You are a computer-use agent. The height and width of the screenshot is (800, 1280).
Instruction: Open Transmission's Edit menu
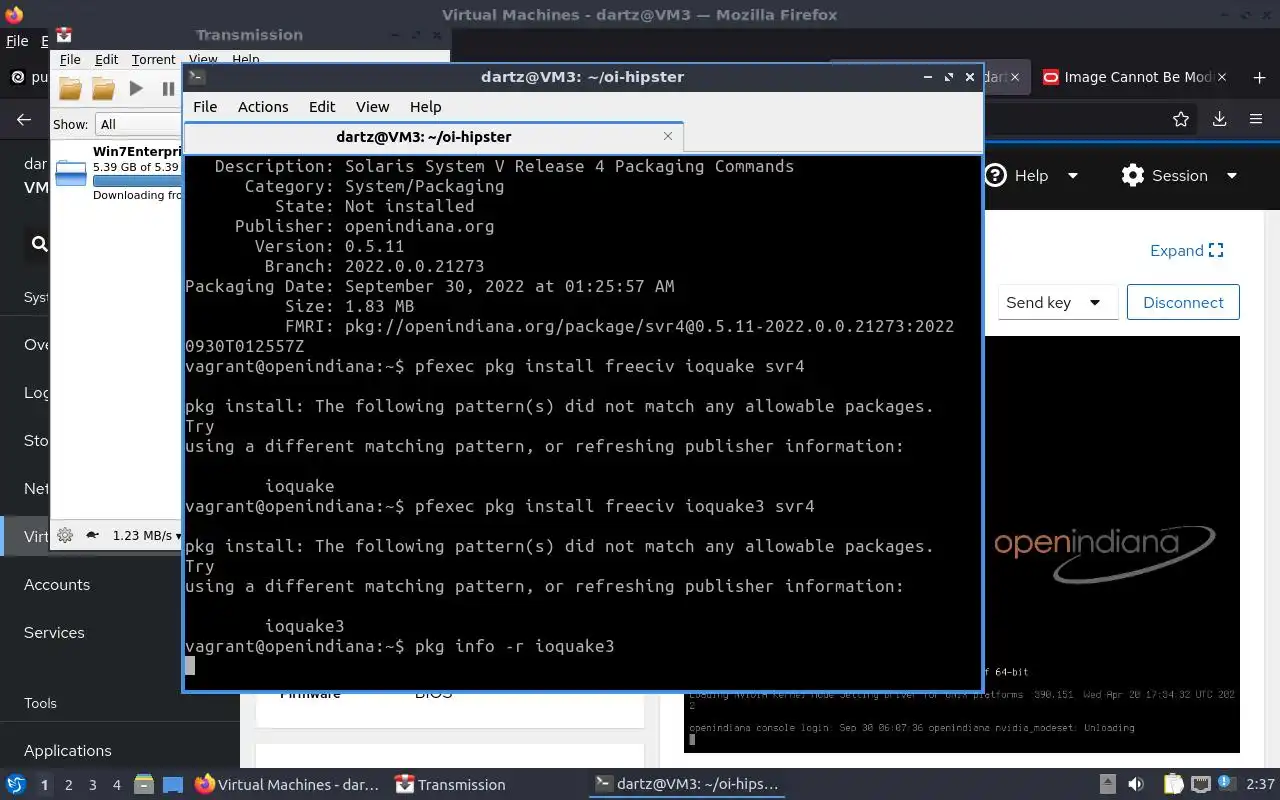click(106, 59)
